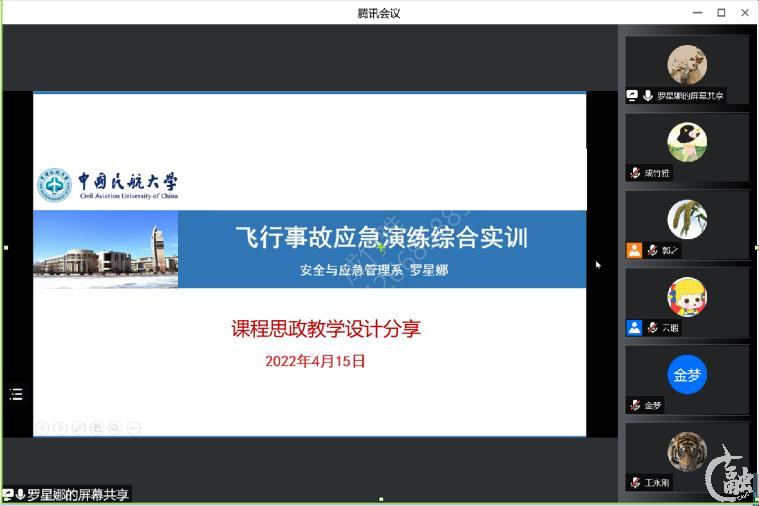Click the previous slide arrow in slideshow controls
This screenshot has width=759, height=506.
tap(42, 428)
